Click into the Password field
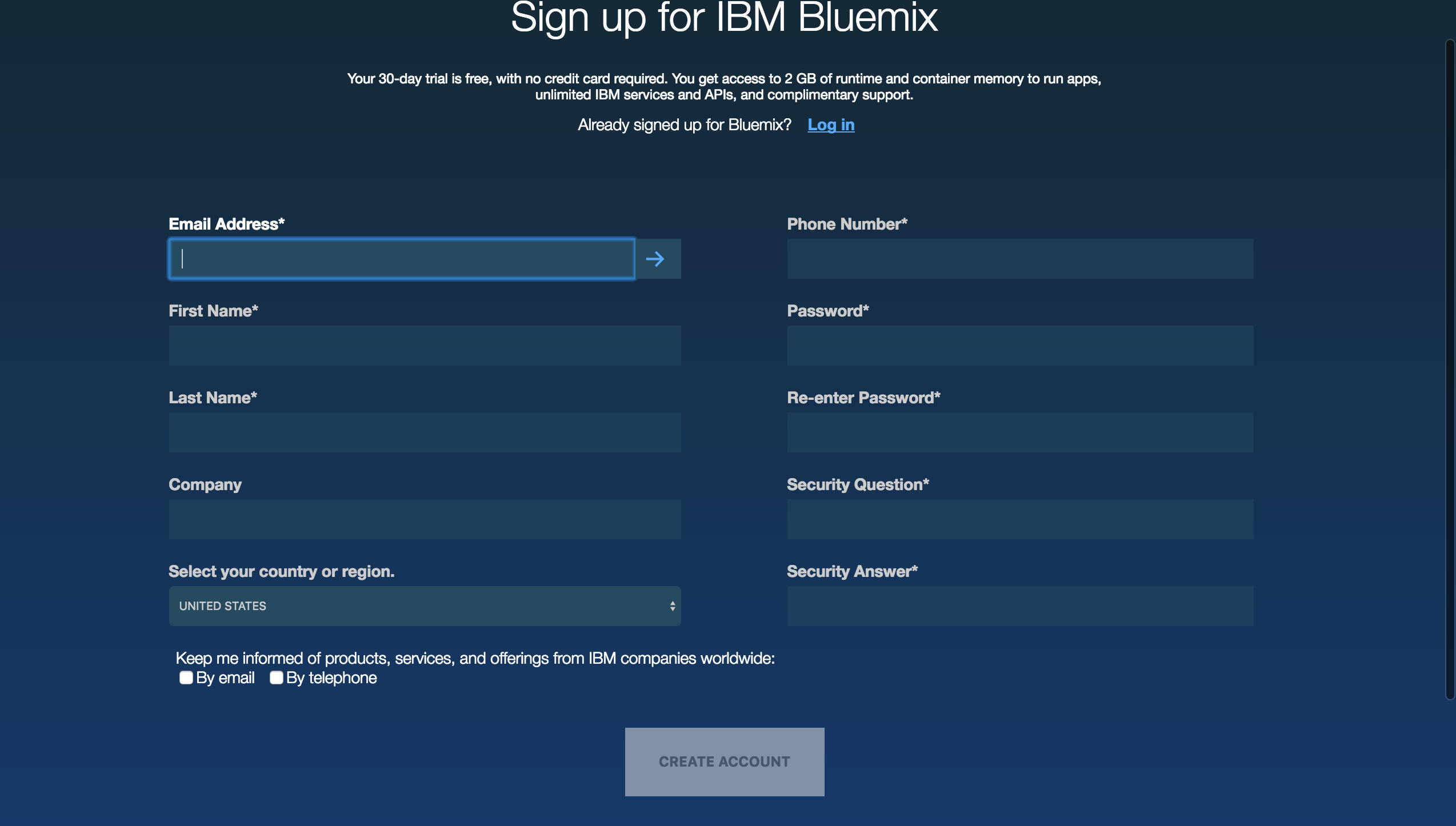This screenshot has width=1456, height=826. click(x=1019, y=346)
